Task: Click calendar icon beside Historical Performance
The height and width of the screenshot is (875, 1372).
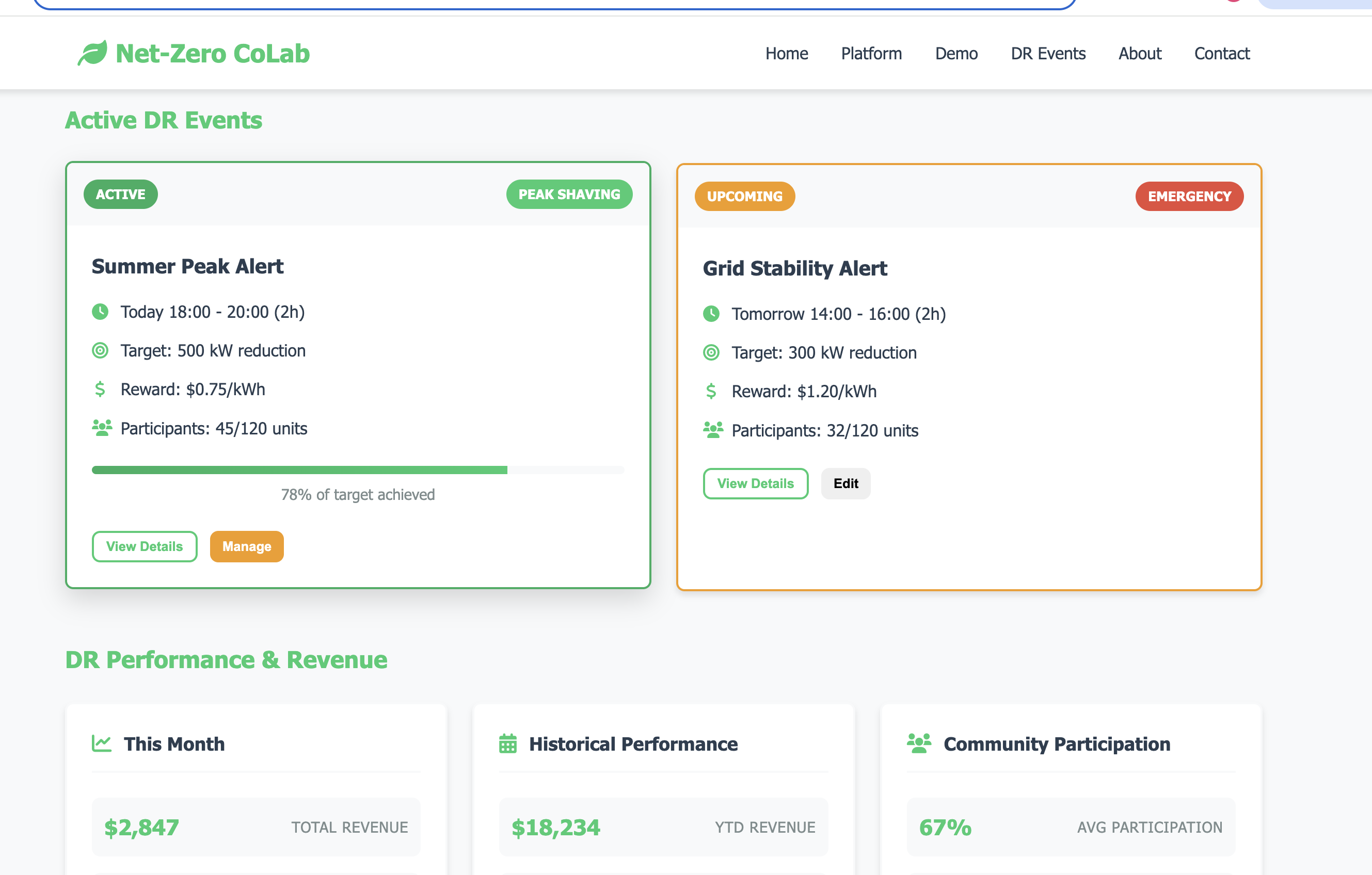Action: (x=508, y=743)
